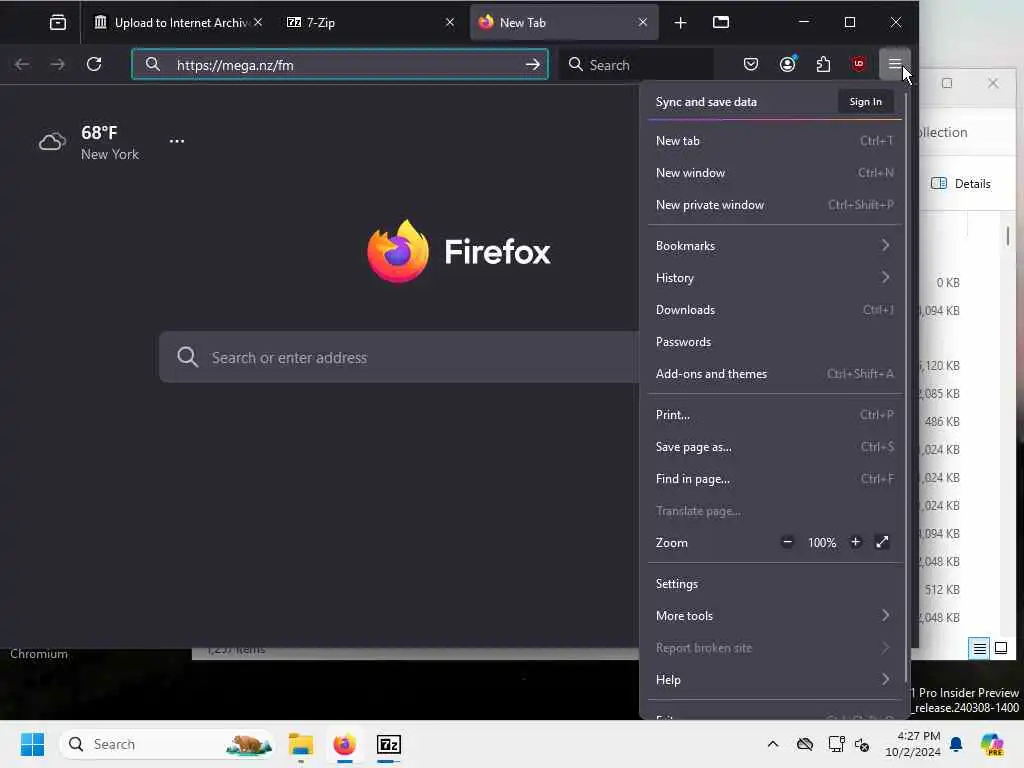Reset zoom level at 100%

[822, 543]
